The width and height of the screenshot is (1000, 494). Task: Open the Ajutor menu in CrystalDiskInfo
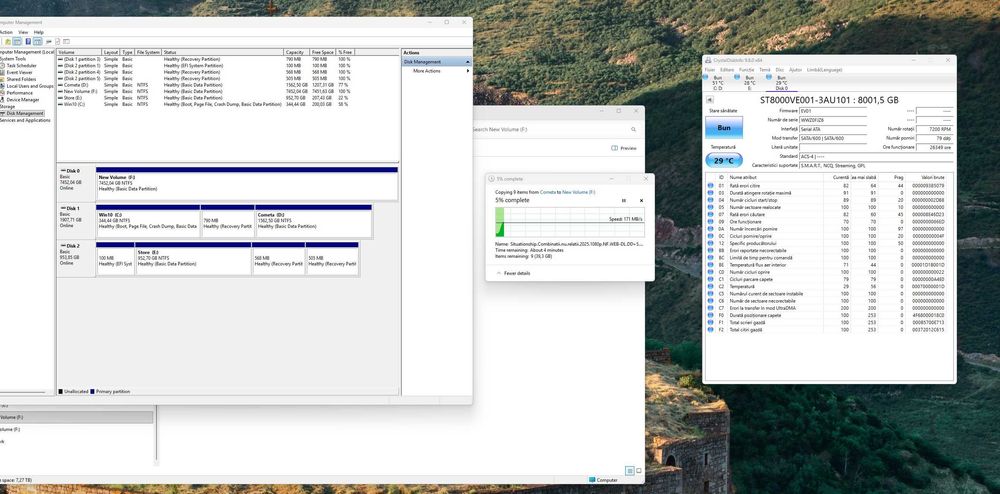pyautogui.click(x=795, y=69)
